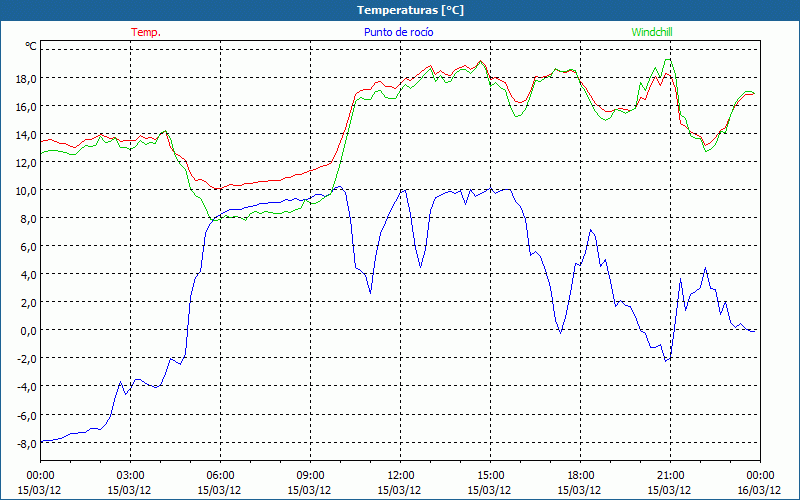
Task: Click the 14,0 y-axis value
Action: (x=26, y=135)
